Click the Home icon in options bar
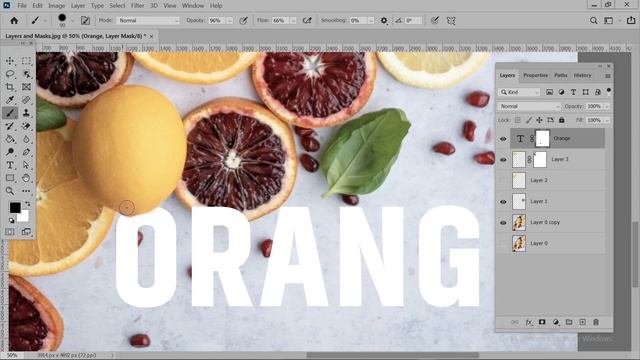The height and width of the screenshot is (360, 640). (14, 20)
